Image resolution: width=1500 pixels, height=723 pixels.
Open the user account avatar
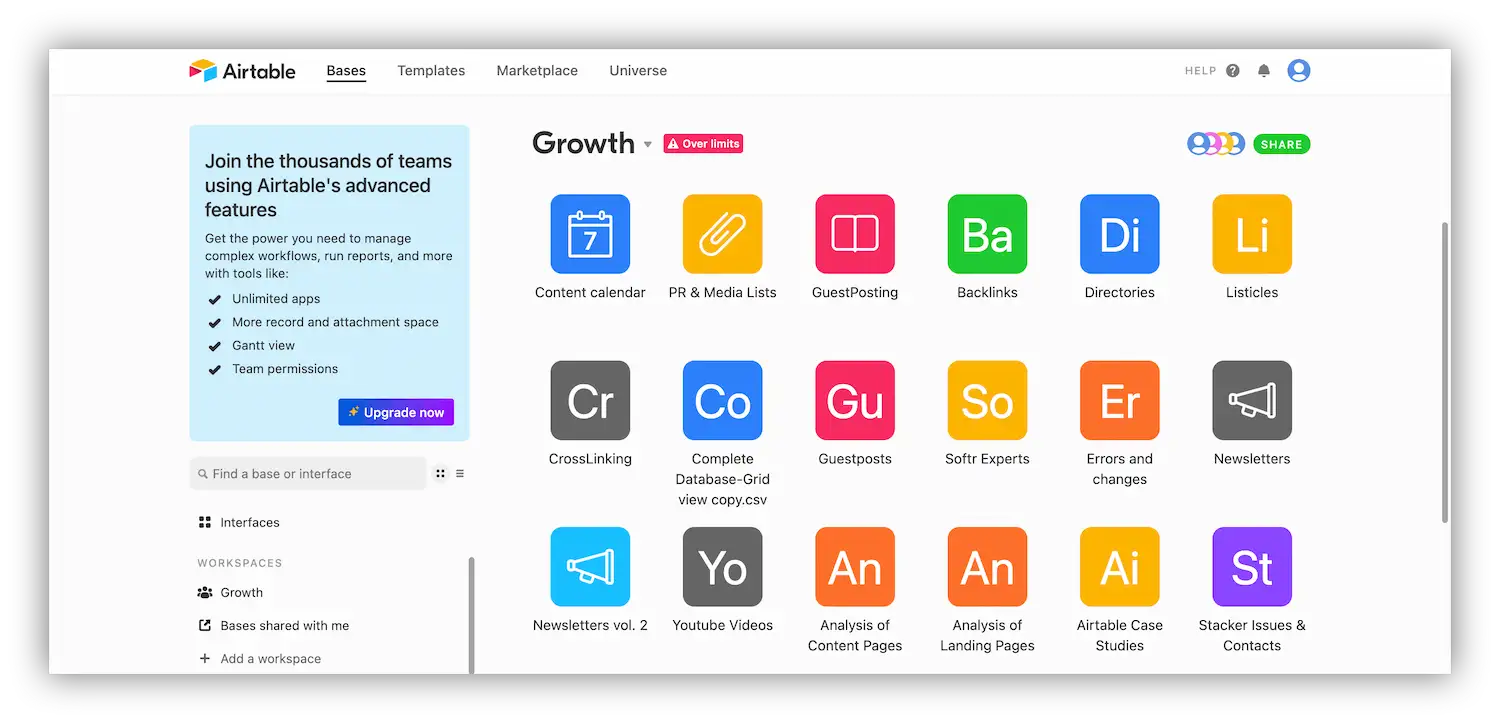(x=1299, y=70)
